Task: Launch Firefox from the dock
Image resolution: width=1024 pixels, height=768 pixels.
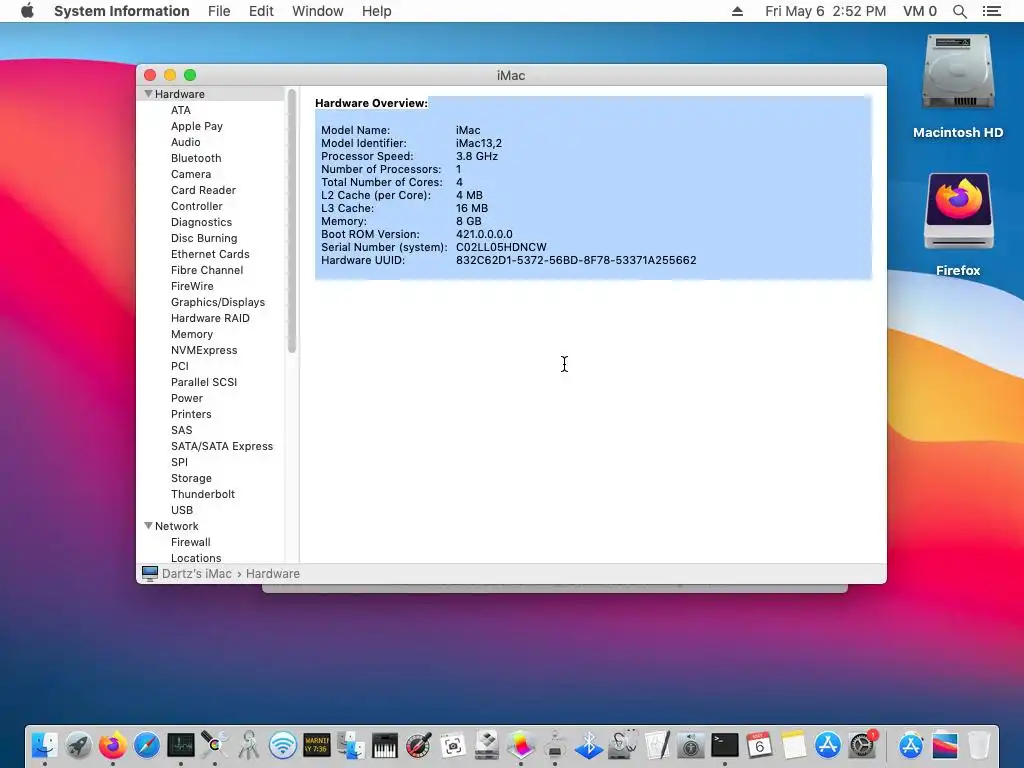Action: (x=112, y=745)
